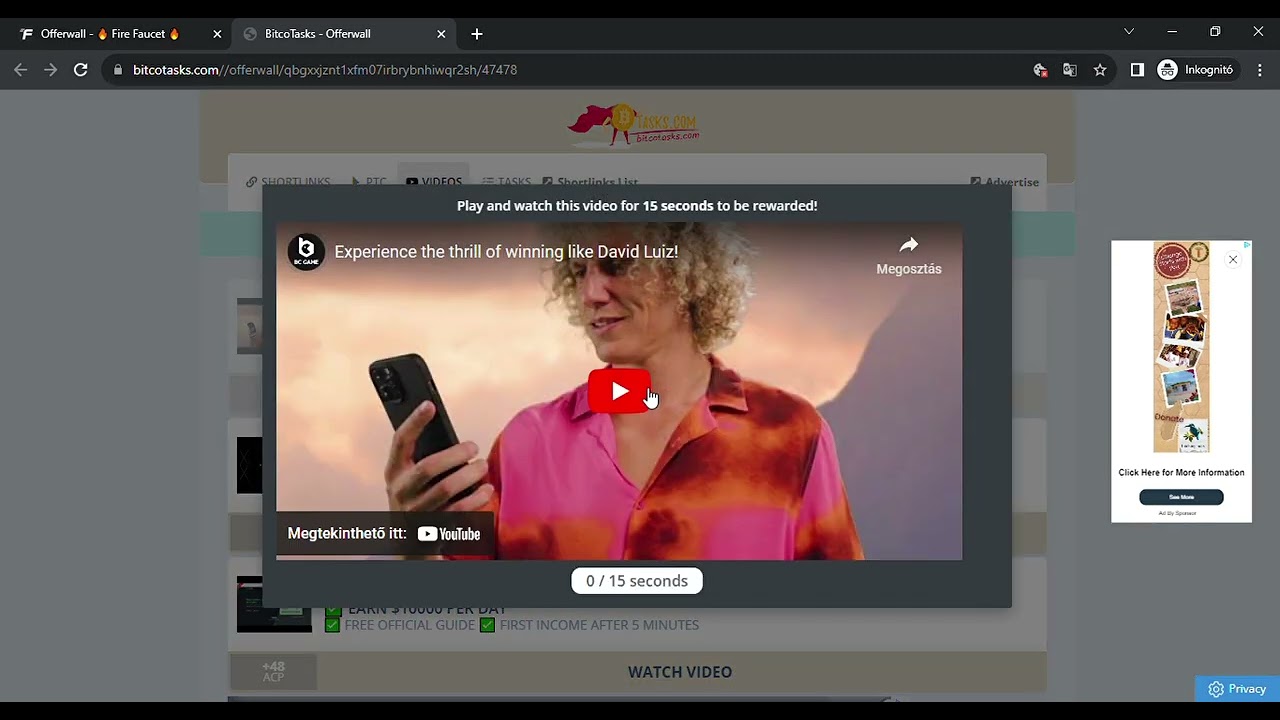The width and height of the screenshot is (1280, 720).
Task: Click the Advertise link
Action: coord(1005,182)
